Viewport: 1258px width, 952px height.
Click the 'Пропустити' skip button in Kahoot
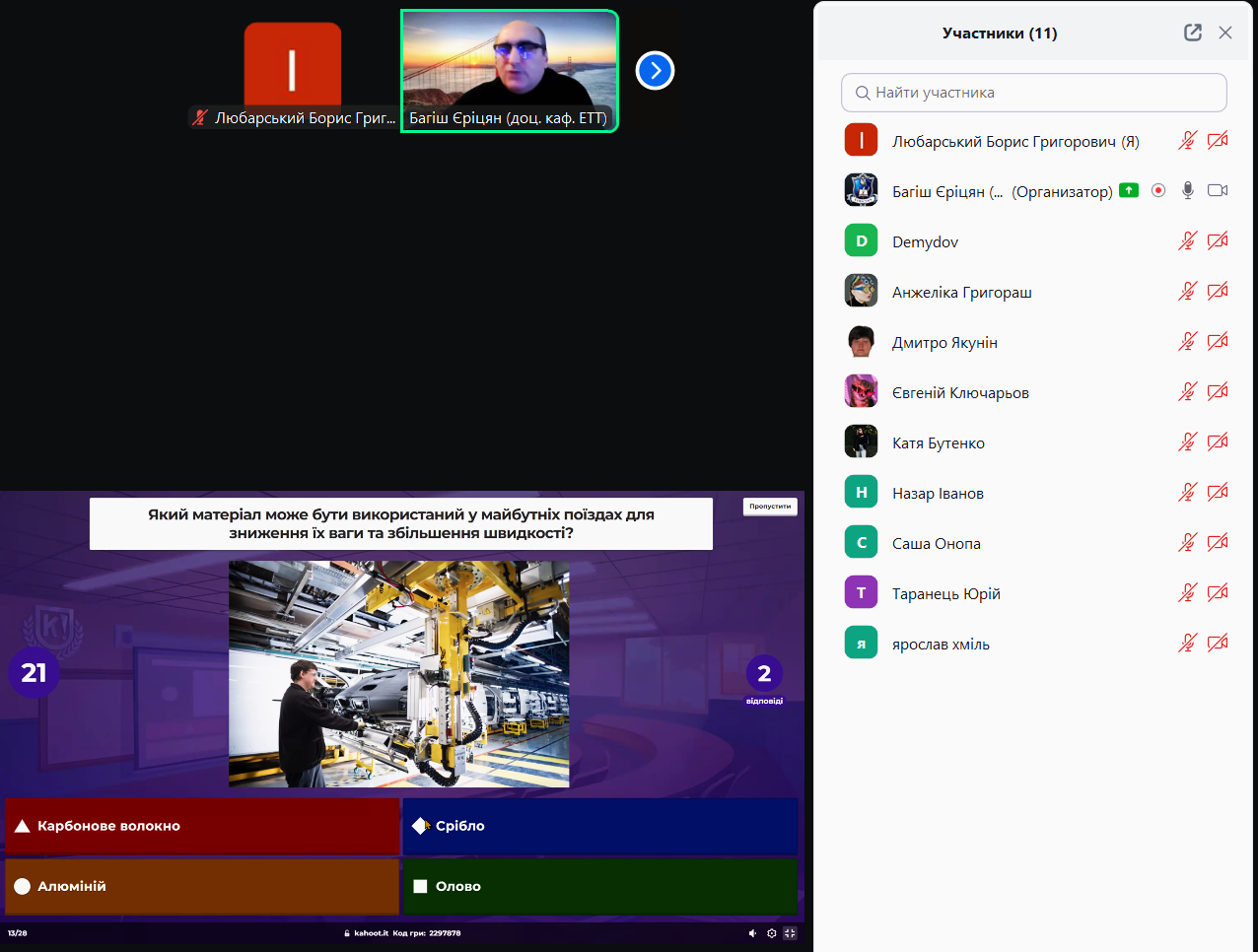point(770,507)
